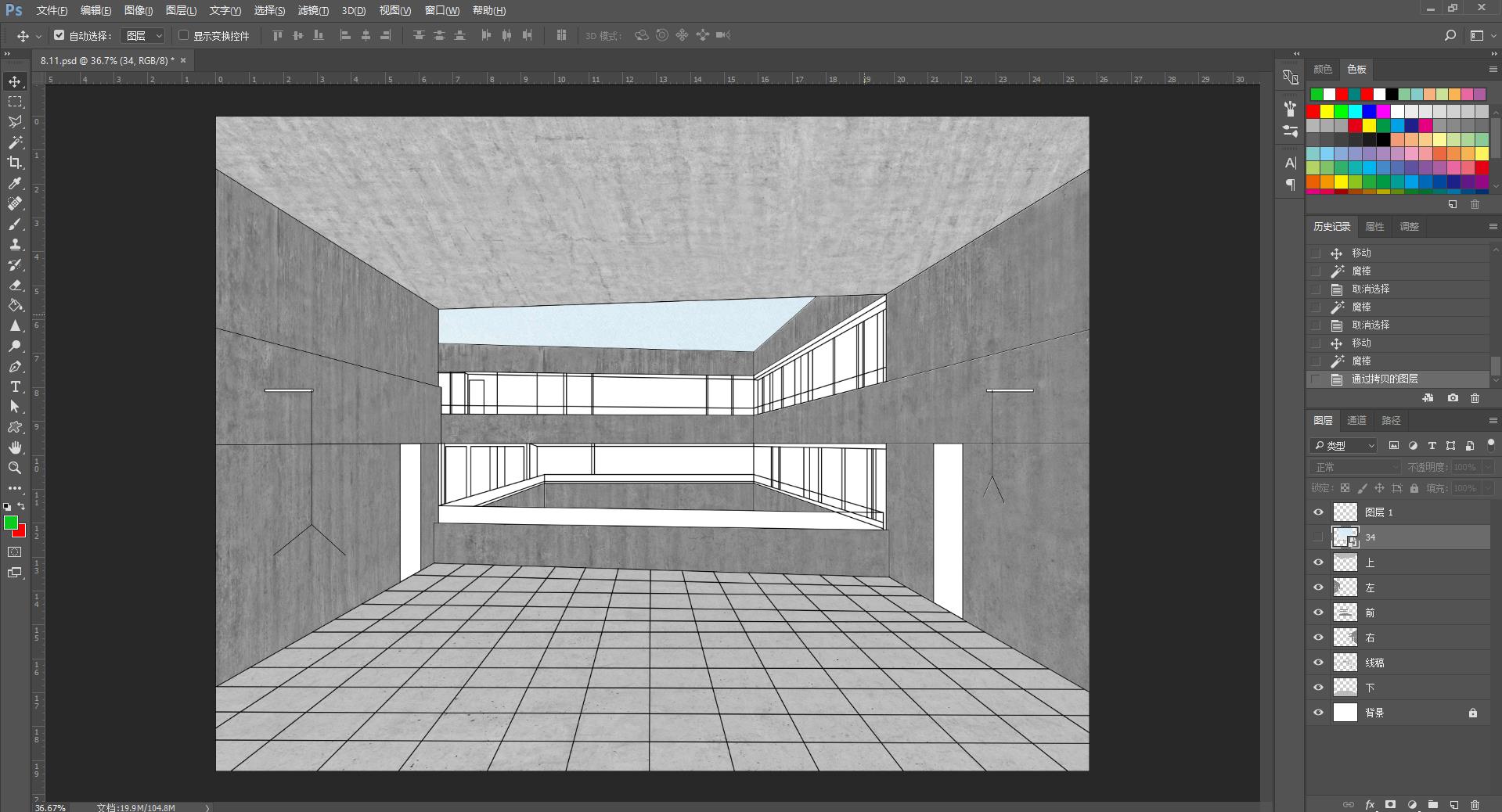Open the History panel flyout menu
1502x812 pixels.
coord(1492,227)
